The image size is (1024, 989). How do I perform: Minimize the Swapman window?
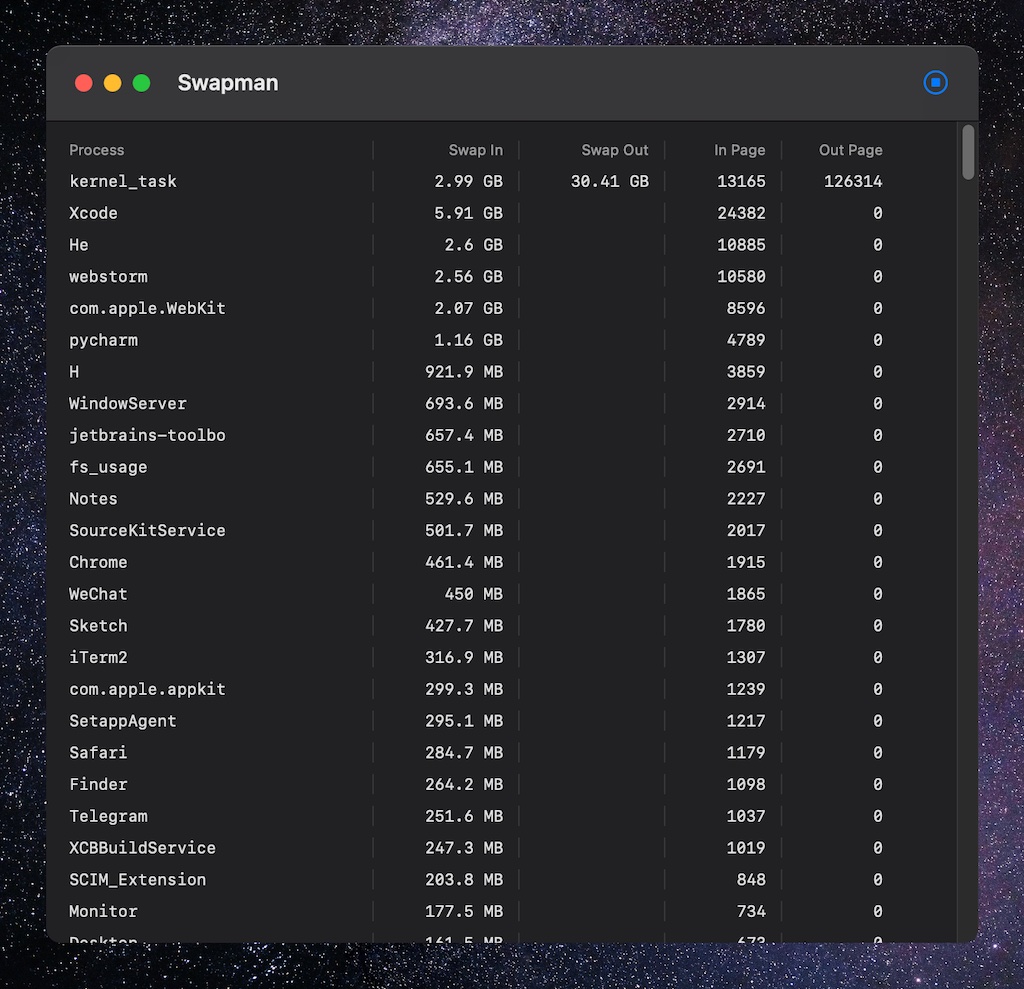point(112,83)
